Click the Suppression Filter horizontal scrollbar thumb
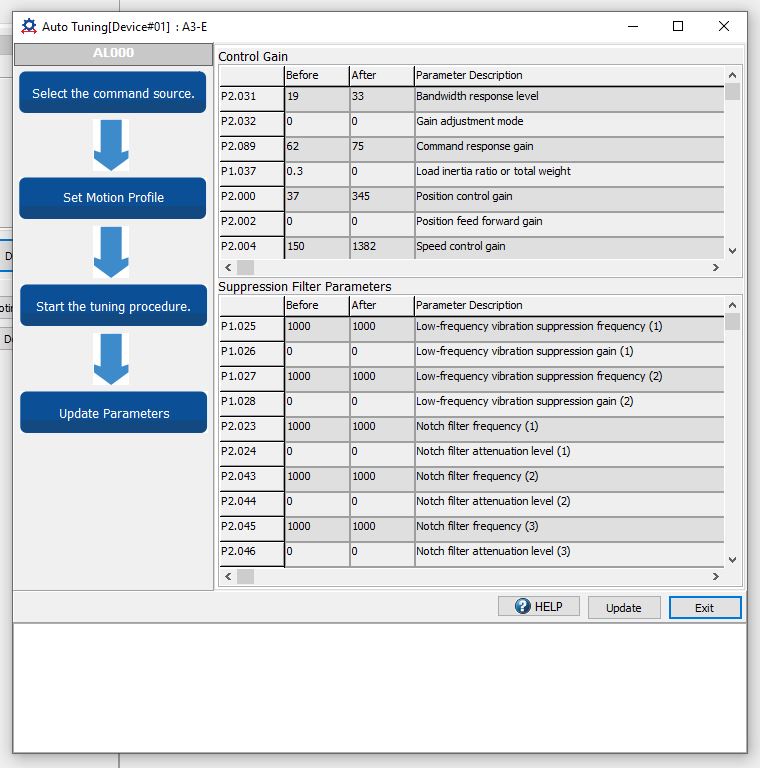The image size is (760, 768). [245, 576]
